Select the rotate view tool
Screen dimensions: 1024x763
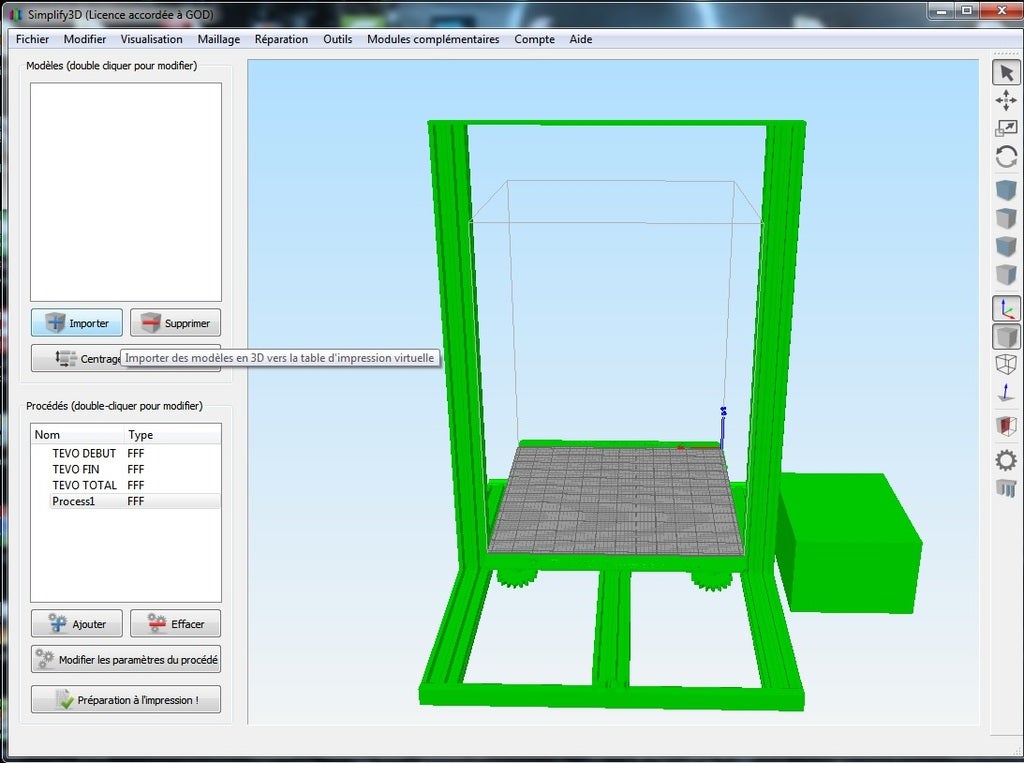(x=1006, y=157)
